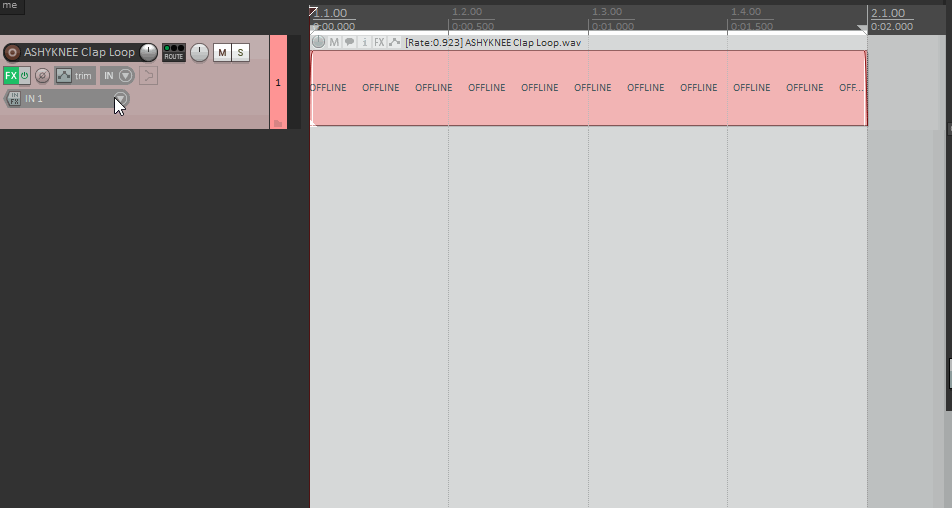
Task: Select track number 1 in pink strip
Action: [278, 83]
